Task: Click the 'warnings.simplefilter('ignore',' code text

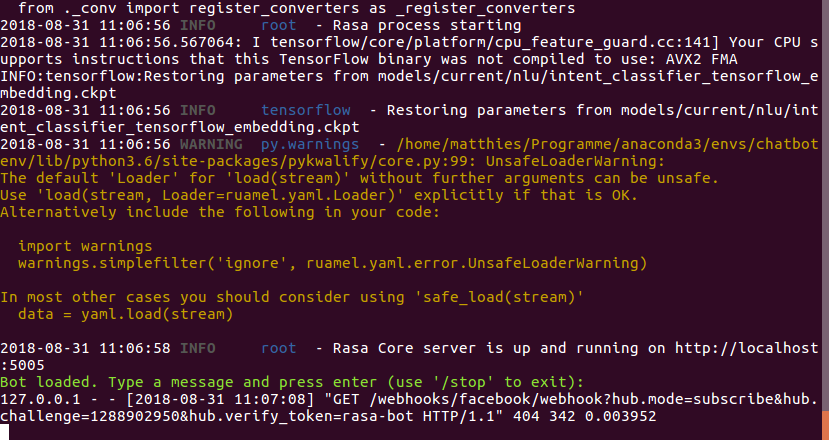Action: (158, 263)
